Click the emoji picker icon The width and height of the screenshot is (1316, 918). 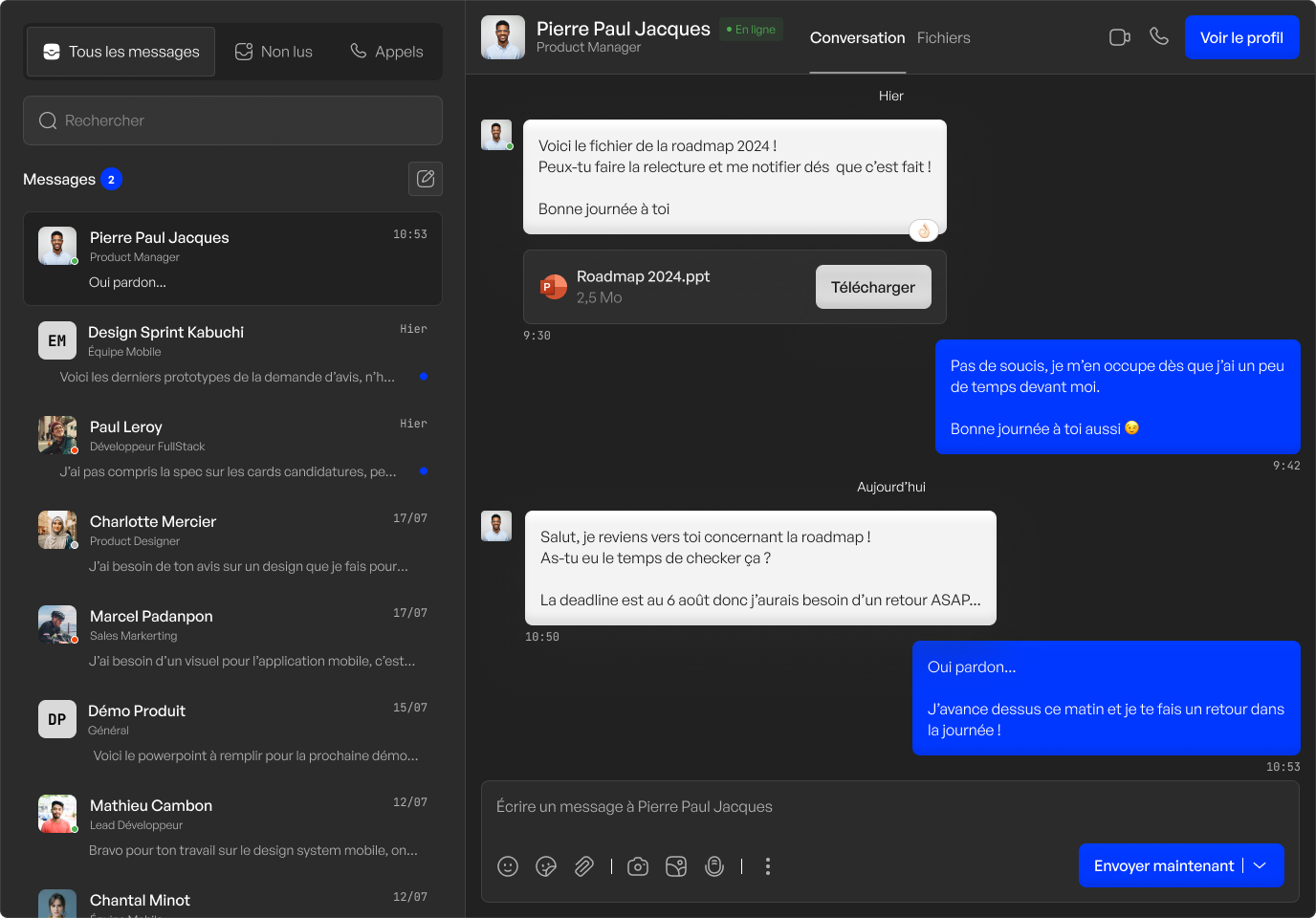(508, 866)
